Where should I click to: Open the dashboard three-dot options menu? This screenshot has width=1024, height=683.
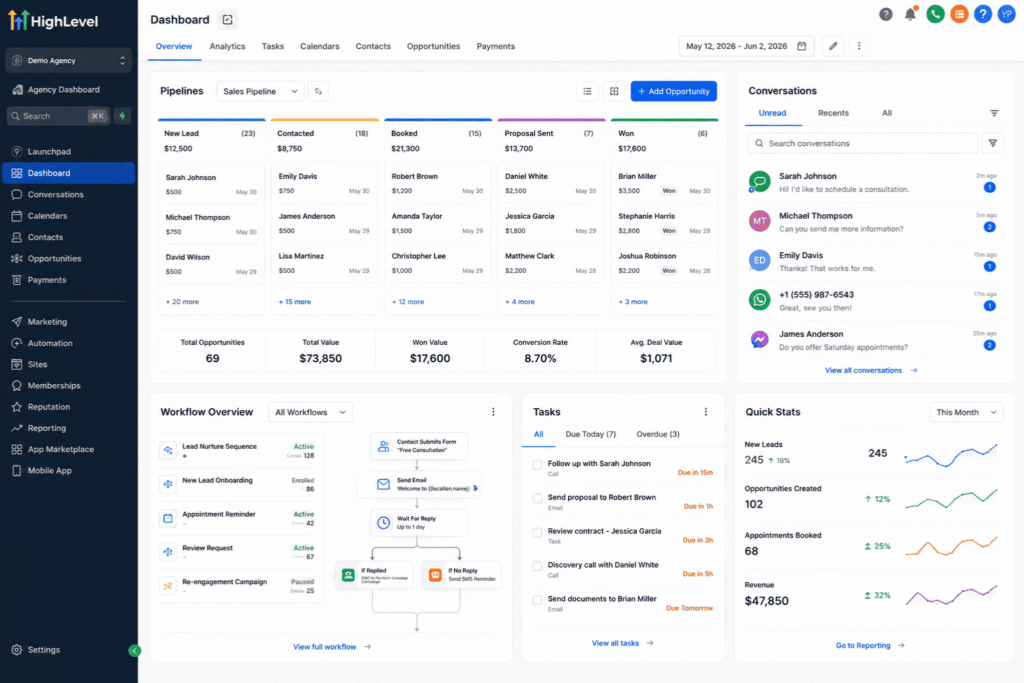pos(859,46)
